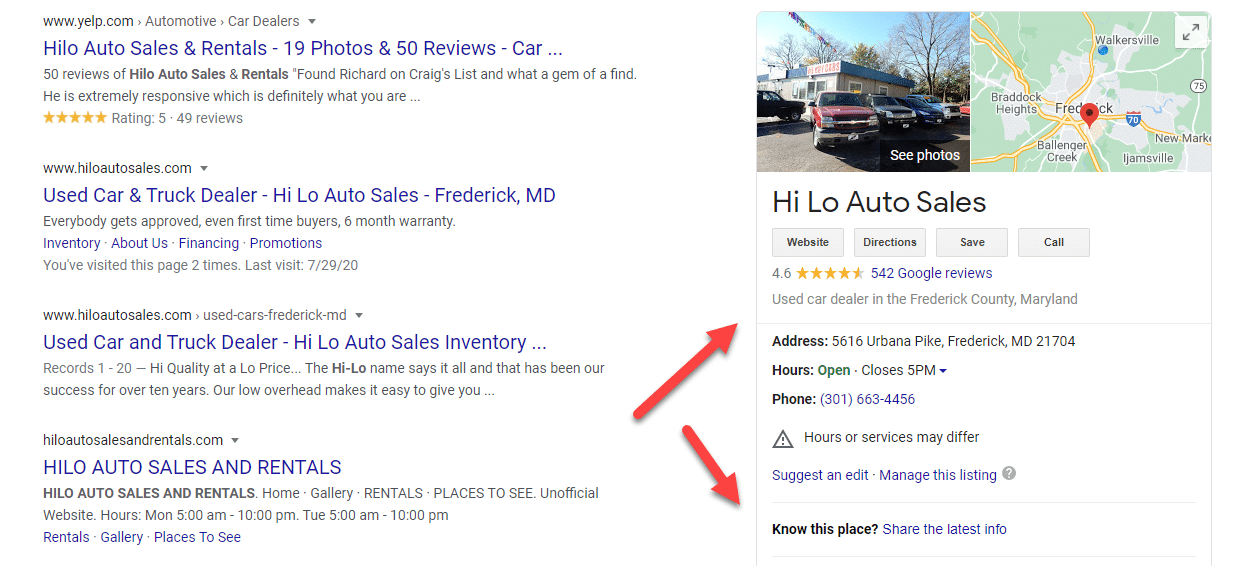Open the Inventory sitelink
Viewport: 1239px width, 566px height.
(71, 243)
